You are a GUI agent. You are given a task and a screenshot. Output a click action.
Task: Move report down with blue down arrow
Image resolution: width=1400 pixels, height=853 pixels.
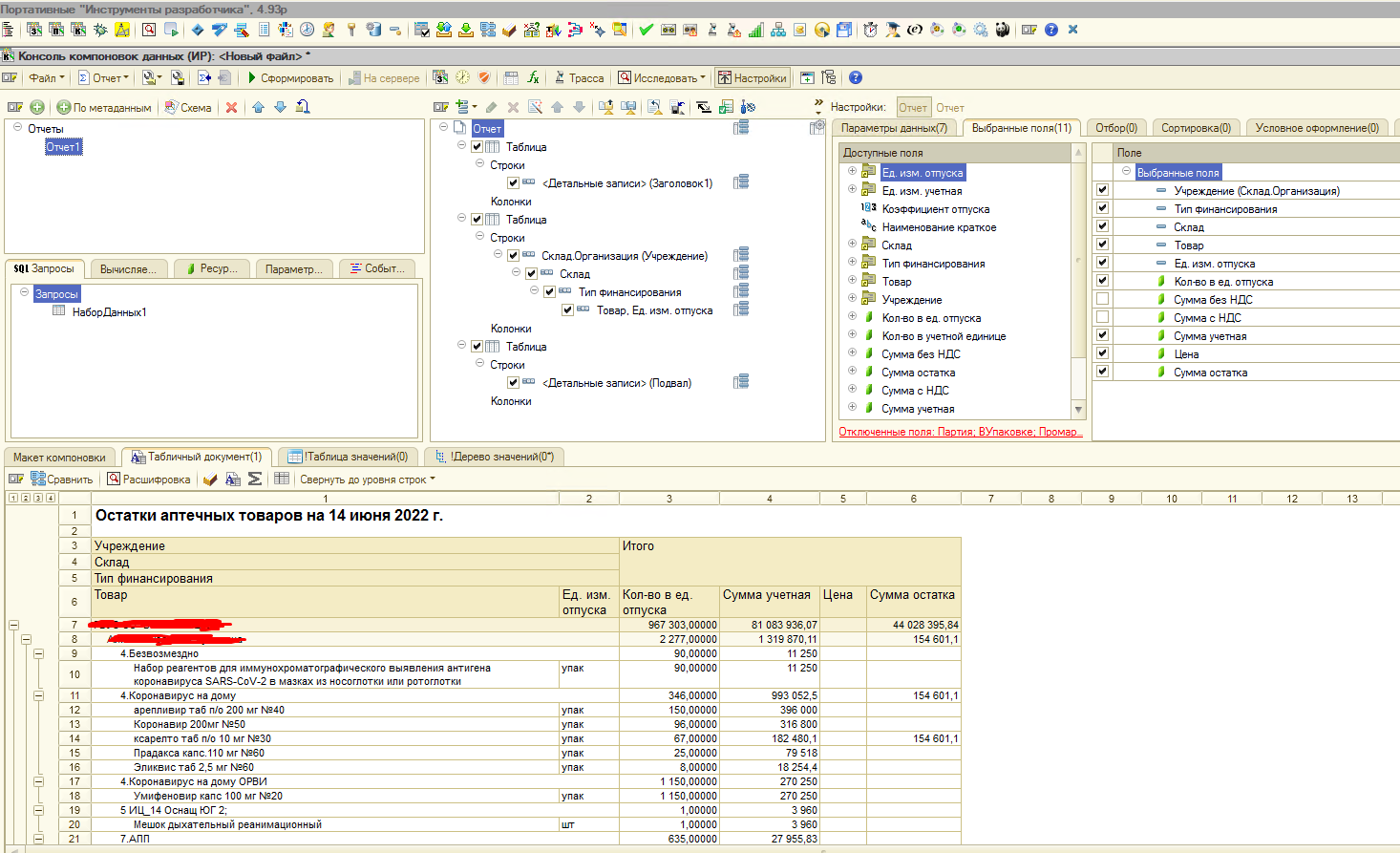click(281, 107)
